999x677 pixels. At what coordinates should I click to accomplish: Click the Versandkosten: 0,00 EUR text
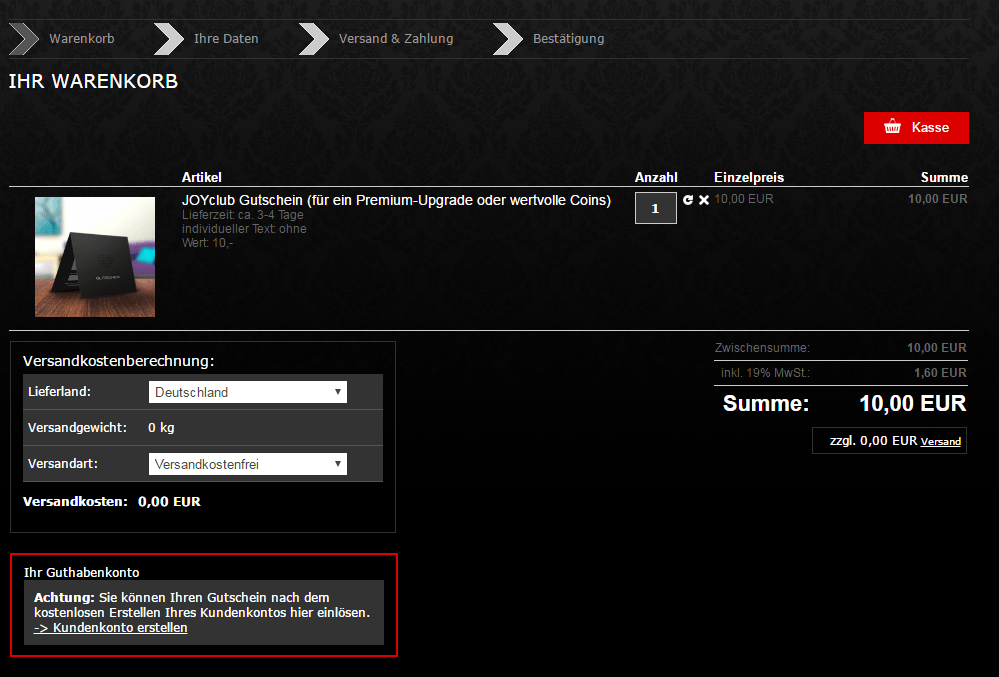[x=111, y=502]
